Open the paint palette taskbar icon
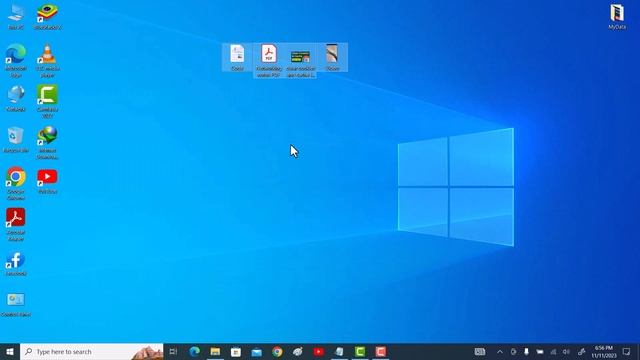This screenshot has width=640, height=360. coord(298,351)
